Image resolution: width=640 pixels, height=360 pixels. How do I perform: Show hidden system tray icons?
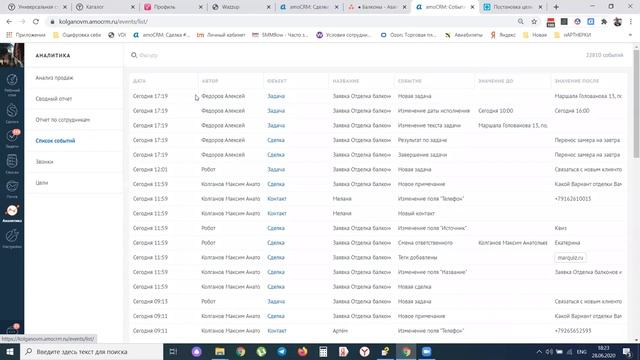539,351
